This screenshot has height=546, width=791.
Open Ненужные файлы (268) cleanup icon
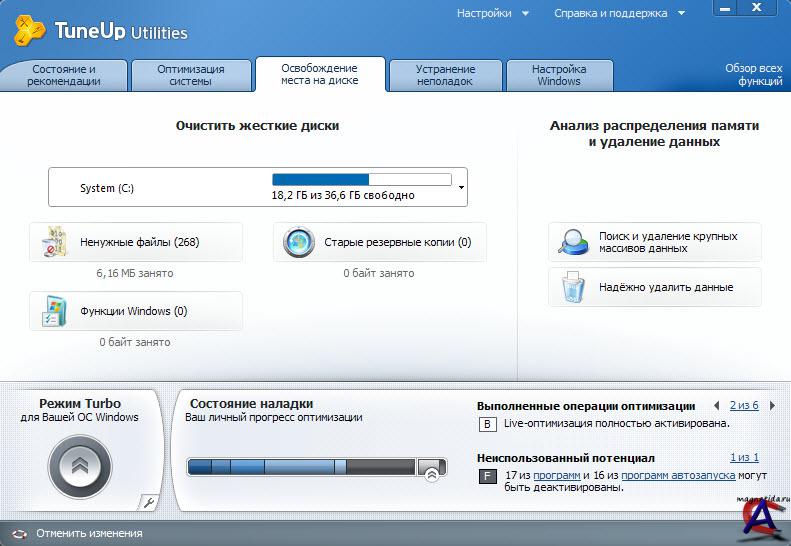click(55, 242)
